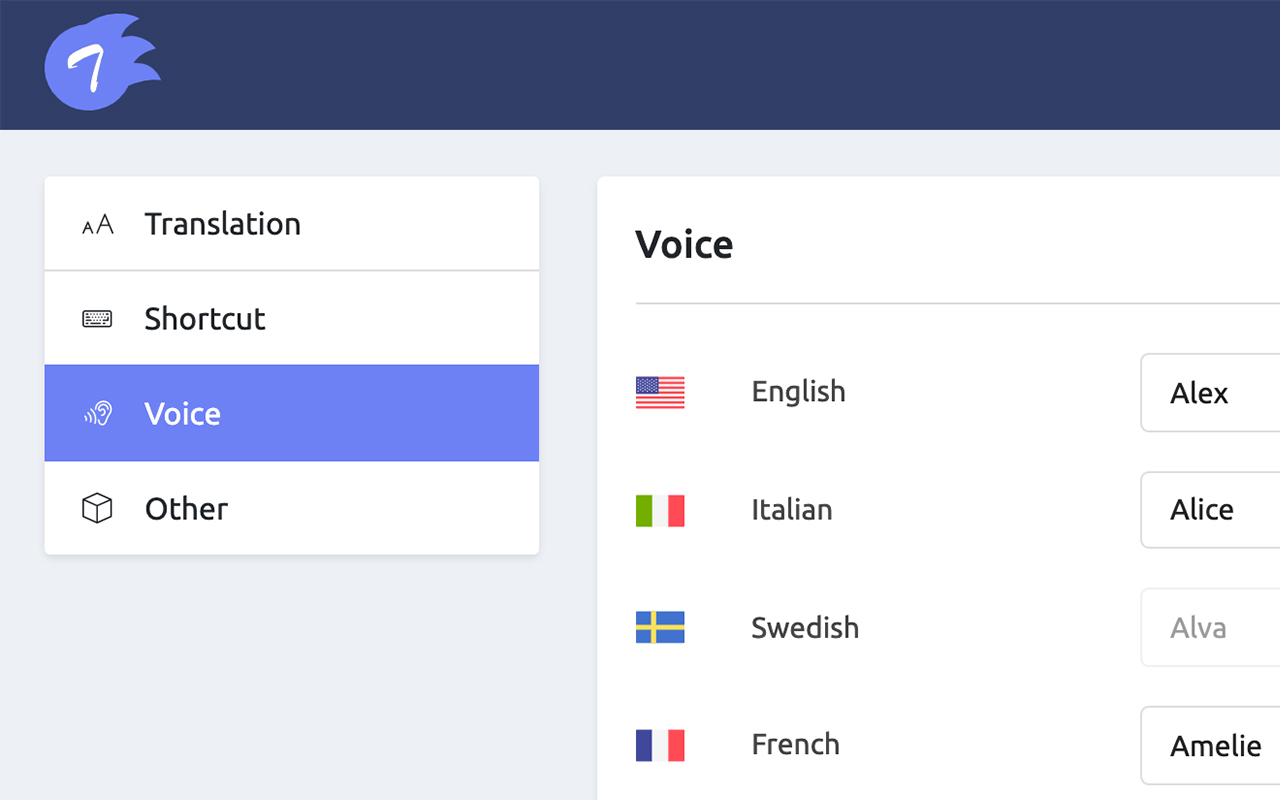
Task: Click the Translation font-size icon
Action: [97, 225]
